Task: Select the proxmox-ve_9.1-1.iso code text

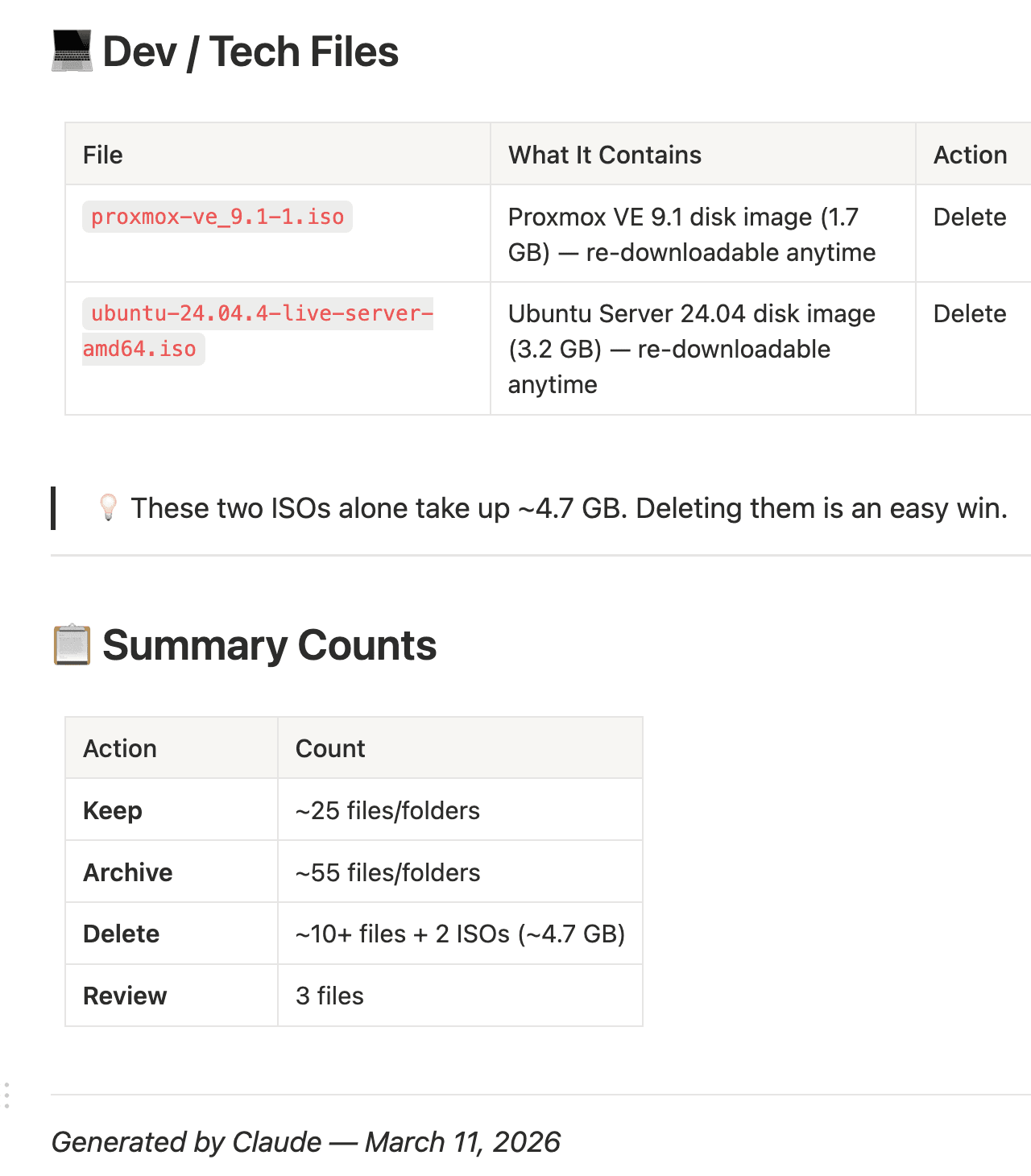Action: tap(217, 217)
